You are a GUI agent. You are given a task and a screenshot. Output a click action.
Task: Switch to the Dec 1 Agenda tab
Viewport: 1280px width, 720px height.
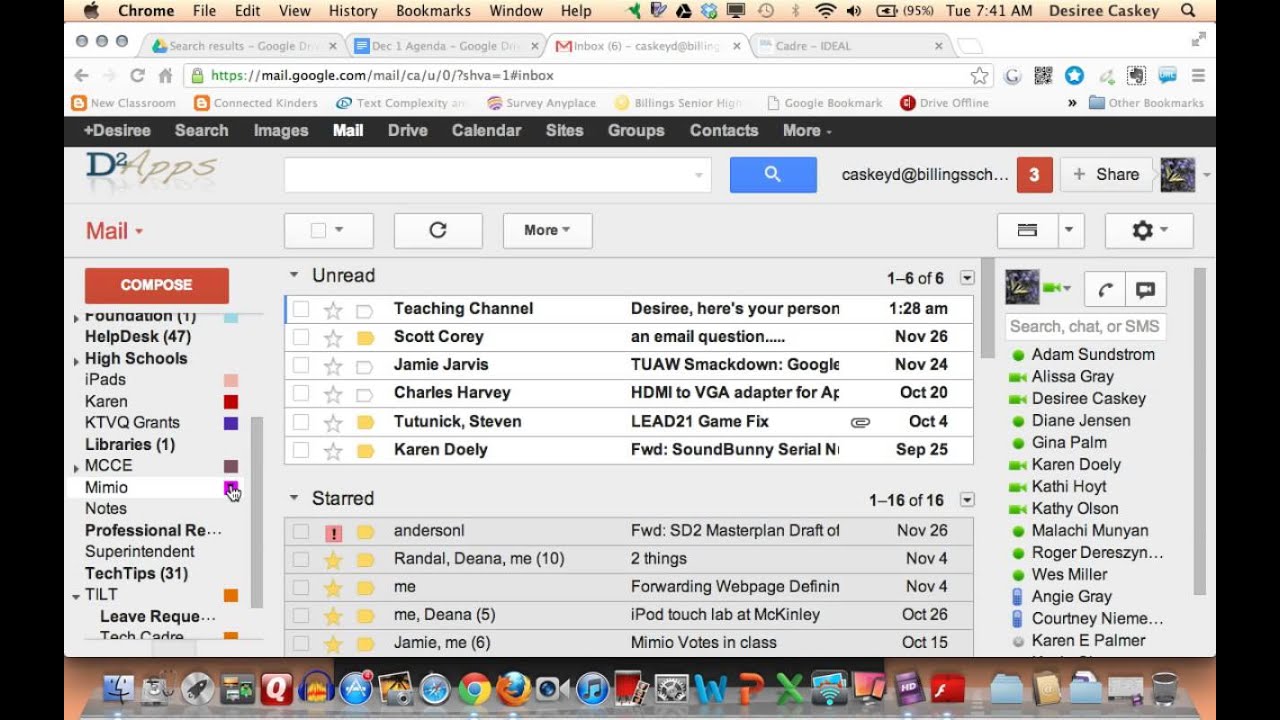coord(445,46)
